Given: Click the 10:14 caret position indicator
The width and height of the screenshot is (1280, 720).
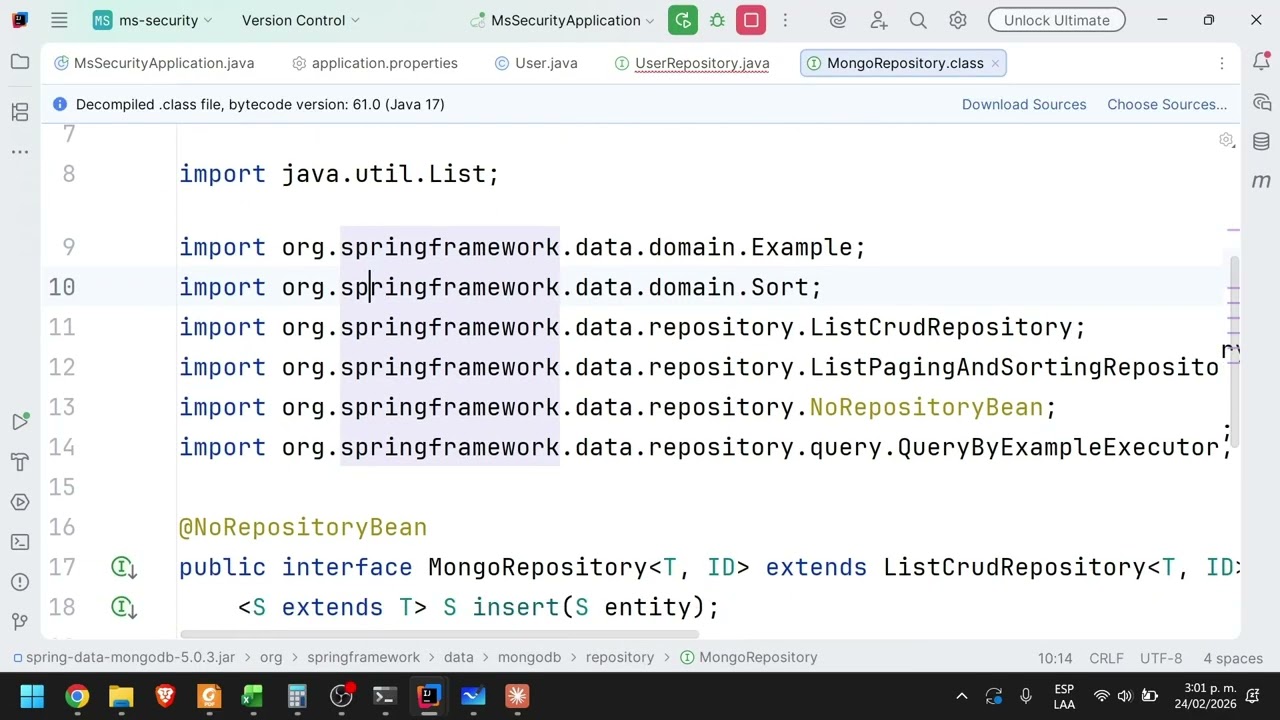Looking at the screenshot, I should click(1055, 658).
